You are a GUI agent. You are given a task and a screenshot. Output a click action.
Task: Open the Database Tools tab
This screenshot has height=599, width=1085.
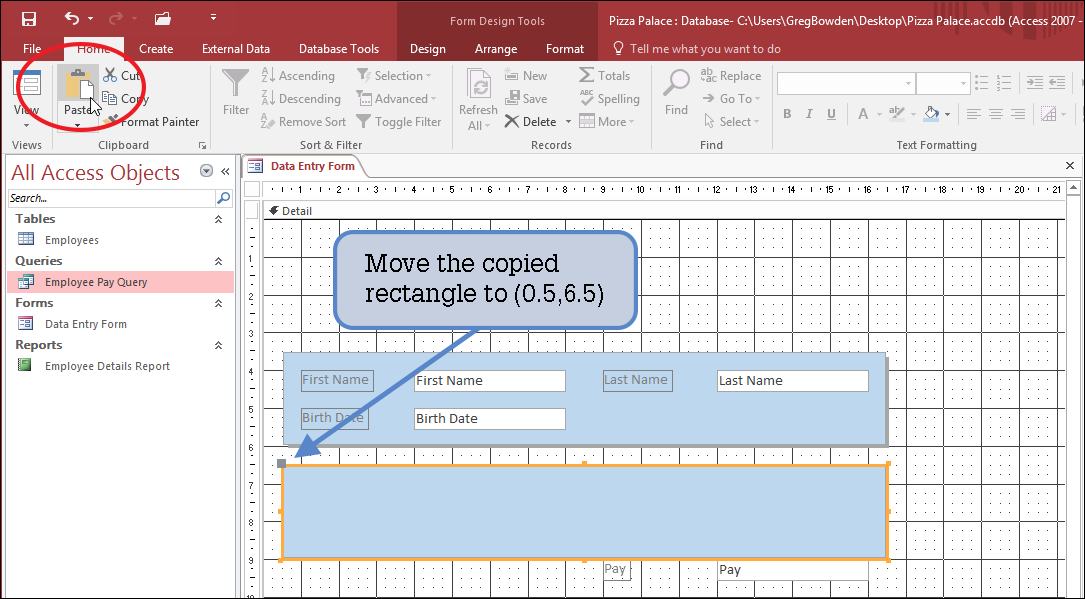(x=339, y=48)
